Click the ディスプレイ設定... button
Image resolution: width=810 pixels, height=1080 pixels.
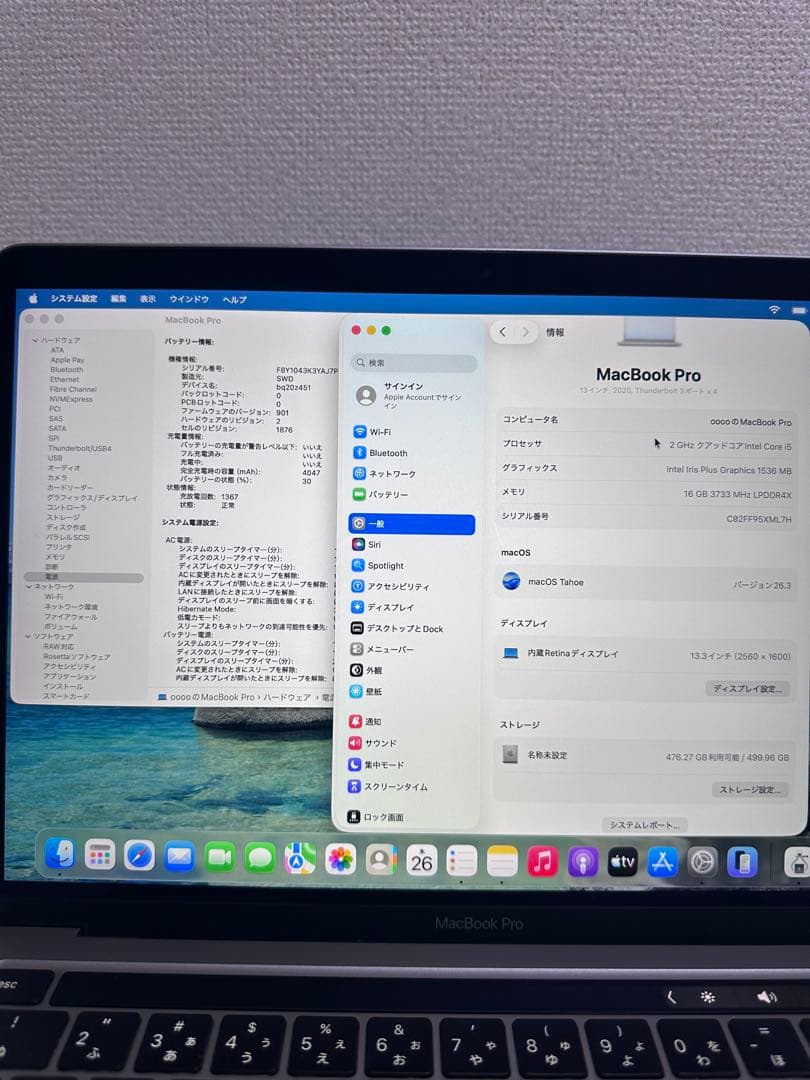pyautogui.click(x=747, y=688)
